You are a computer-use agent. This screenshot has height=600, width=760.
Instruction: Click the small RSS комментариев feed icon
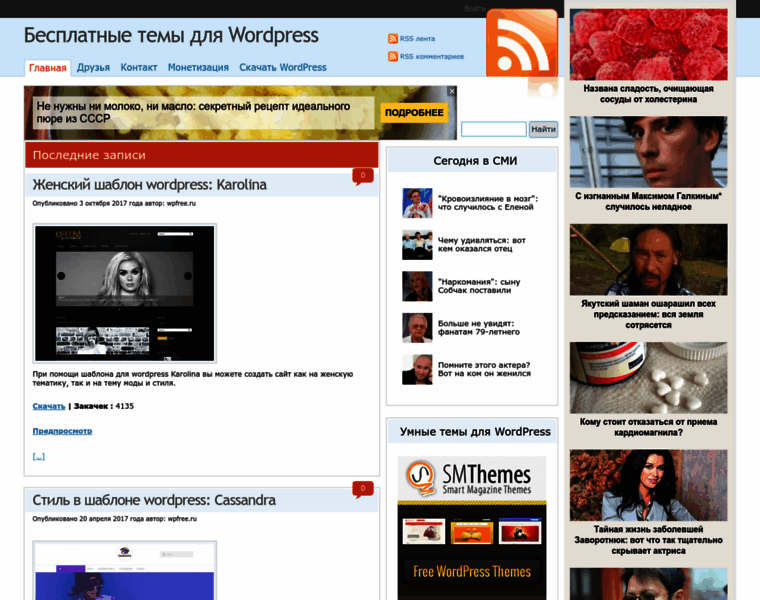[393, 57]
